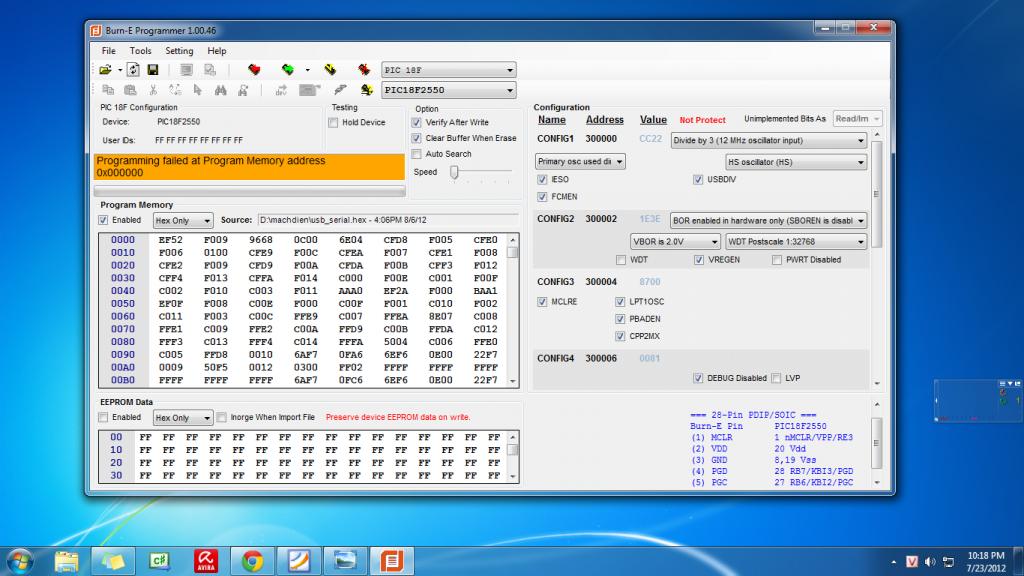This screenshot has height=576, width=1024.
Task: Launch Avira from the taskbar
Action: click(205, 559)
